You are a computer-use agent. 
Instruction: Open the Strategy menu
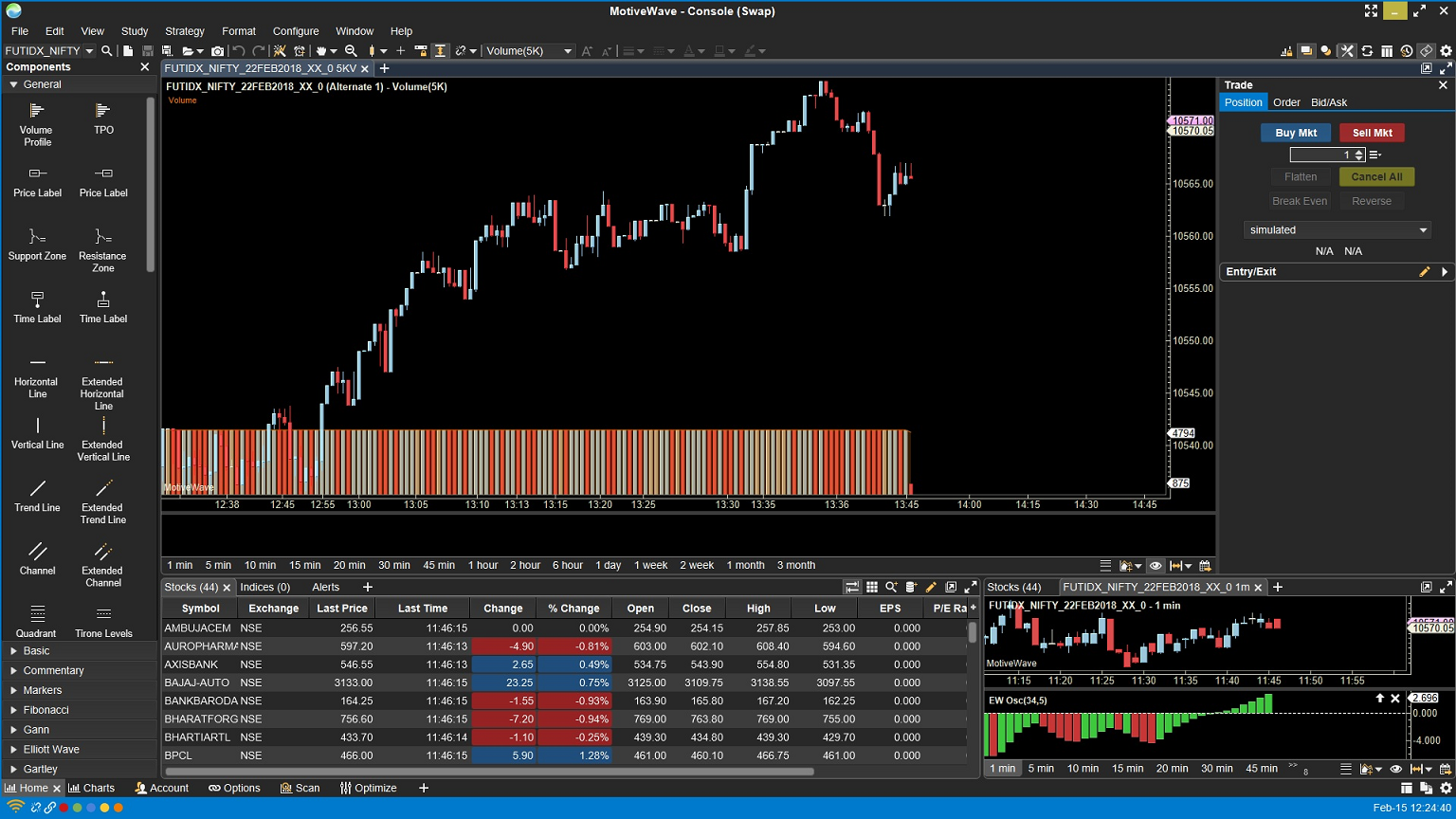pyautogui.click(x=185, y=31)
